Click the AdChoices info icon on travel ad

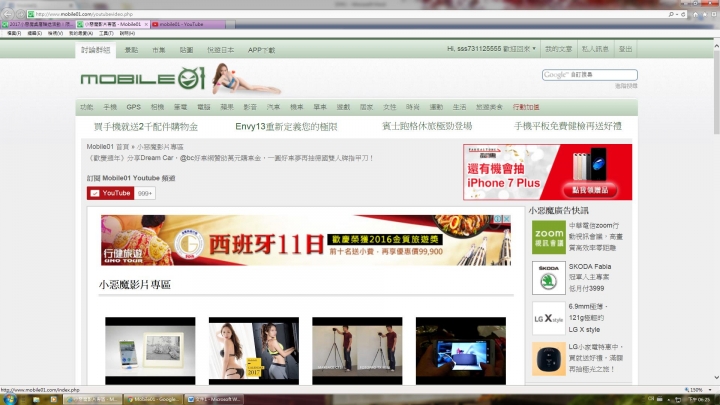(x=498, y=219)
